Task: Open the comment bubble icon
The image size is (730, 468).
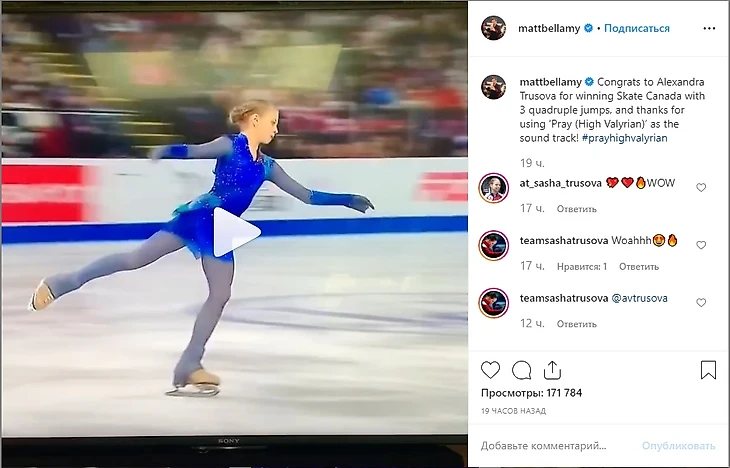Action: pyautogui.click(x=521, y=371)
